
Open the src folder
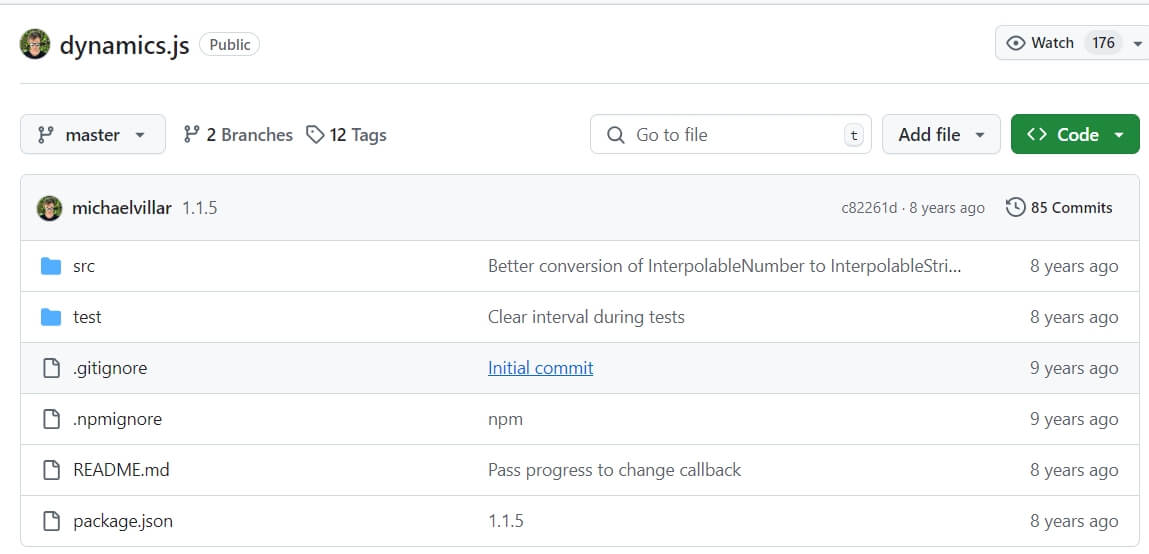click(x=84, y=266)
